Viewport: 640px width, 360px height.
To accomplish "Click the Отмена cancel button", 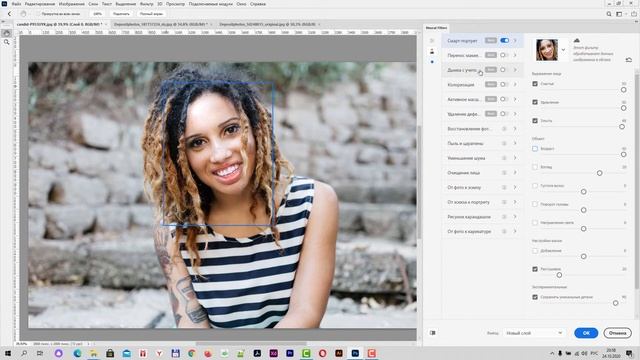I will [618, 333].
